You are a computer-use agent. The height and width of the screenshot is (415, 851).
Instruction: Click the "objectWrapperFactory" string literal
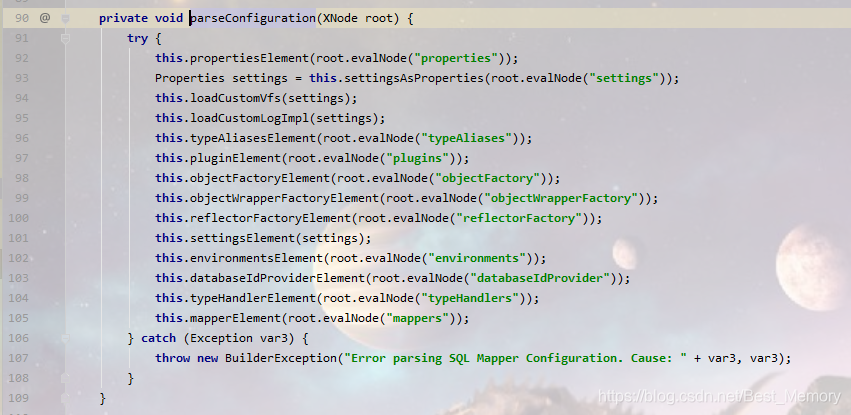(x=561, y=198)
